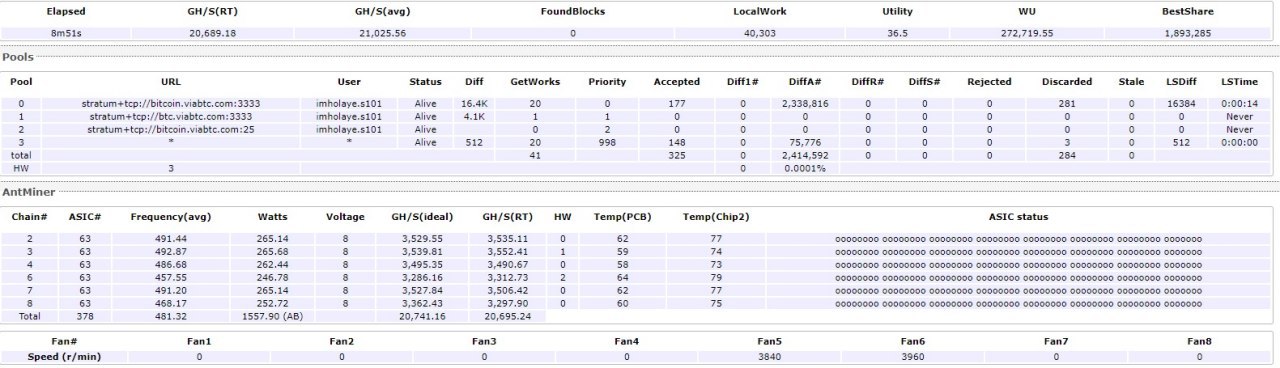Screen dimensions: 1280x368
Task: Click the Speed (r/min) row label
Action: [x=64, y=356]
